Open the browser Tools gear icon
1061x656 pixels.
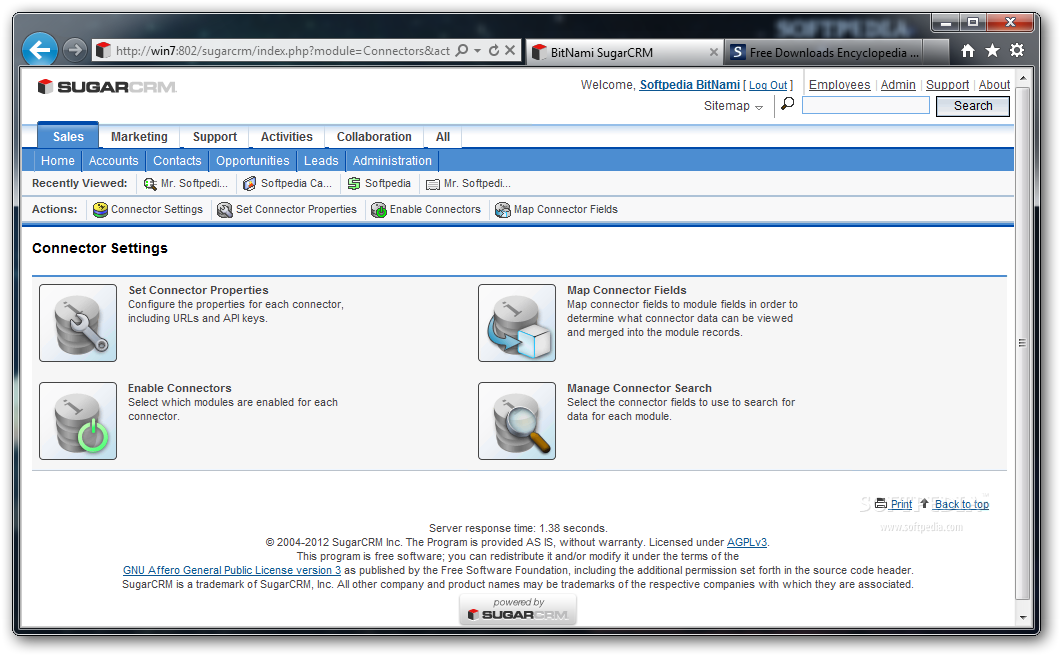pyautogui.click(x=1016, y=51)
